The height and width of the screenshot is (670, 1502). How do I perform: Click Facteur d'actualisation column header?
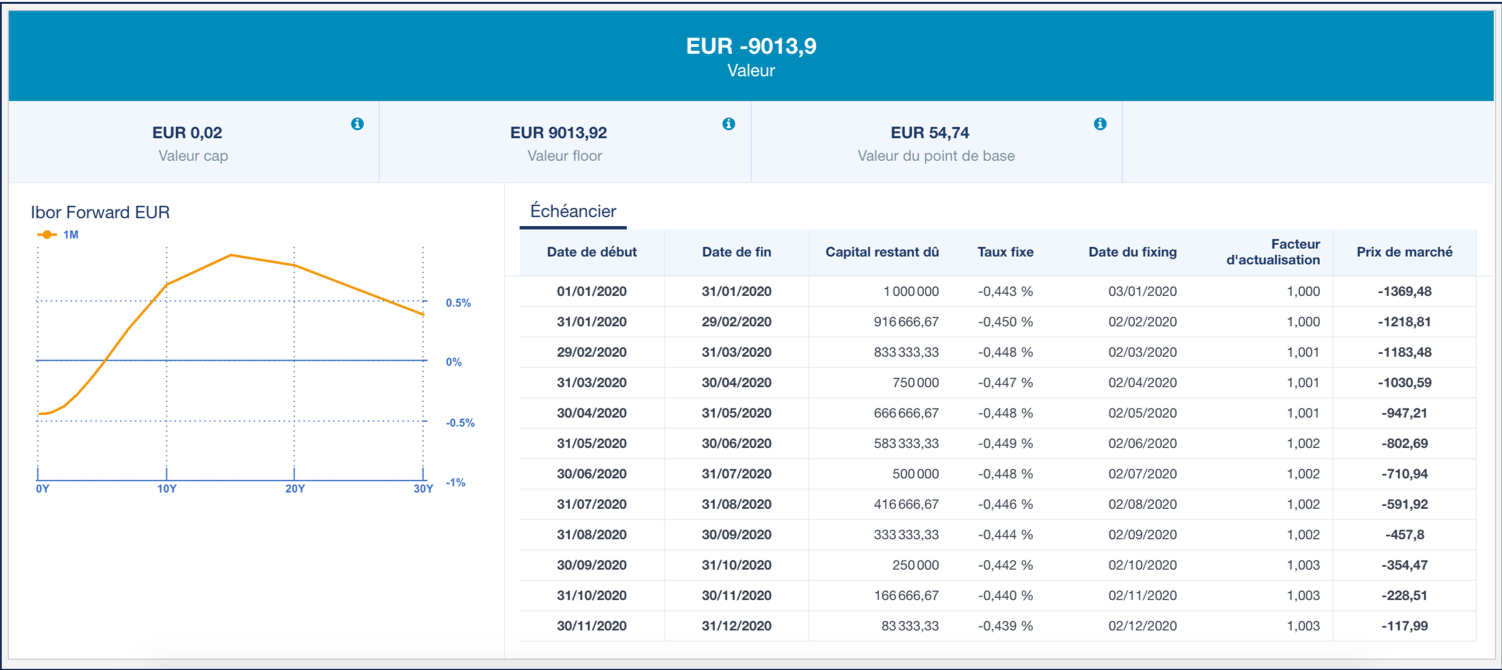tap(1272, 252)
